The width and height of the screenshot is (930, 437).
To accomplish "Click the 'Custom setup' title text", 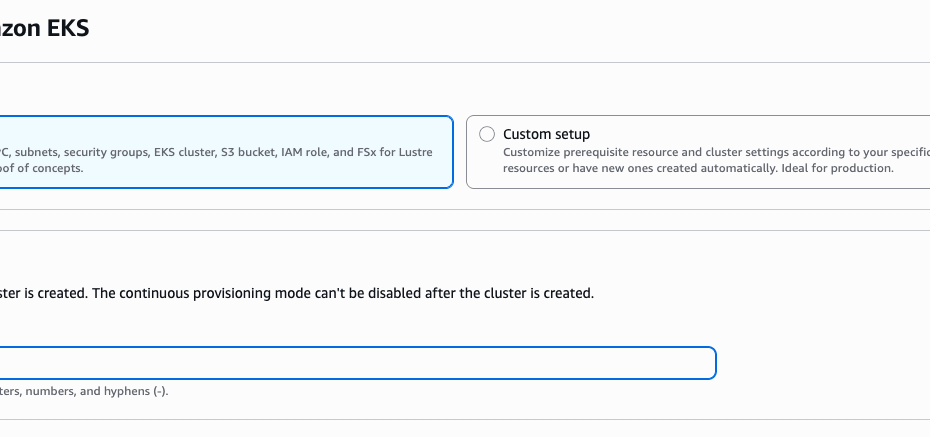I will [x=546, y=134].
